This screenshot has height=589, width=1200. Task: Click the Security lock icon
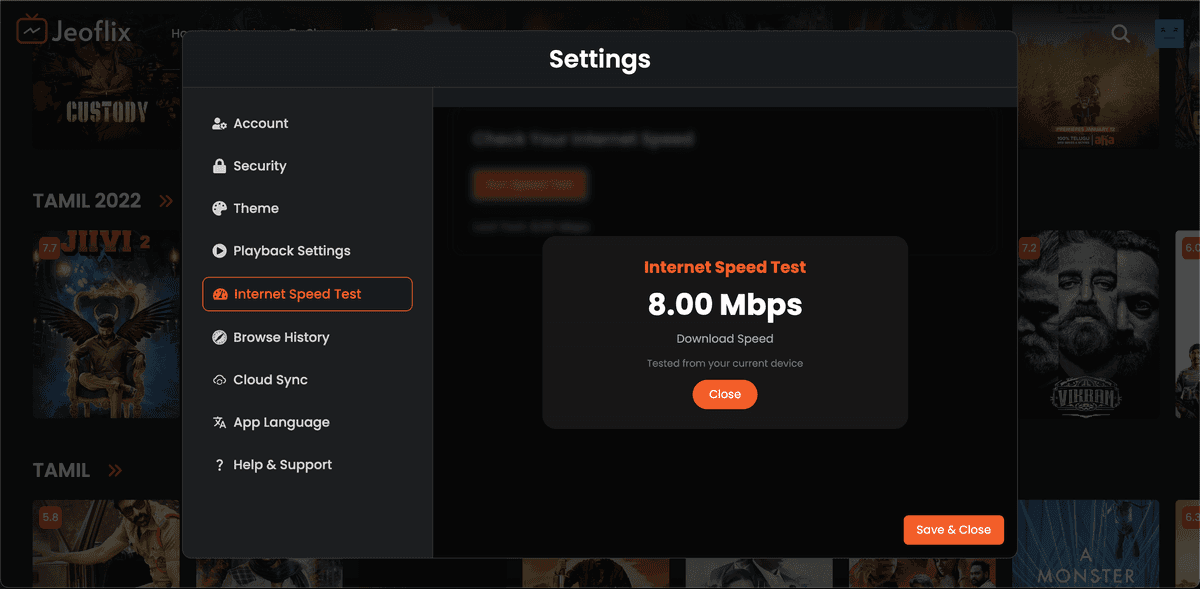point(218,165)
